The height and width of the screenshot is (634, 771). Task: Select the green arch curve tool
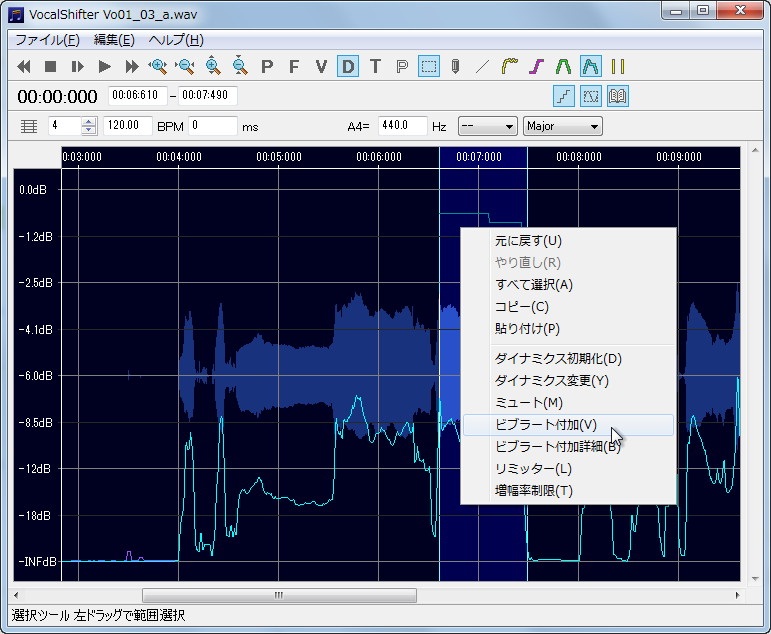pyautogui.click(x=563, y=66)
